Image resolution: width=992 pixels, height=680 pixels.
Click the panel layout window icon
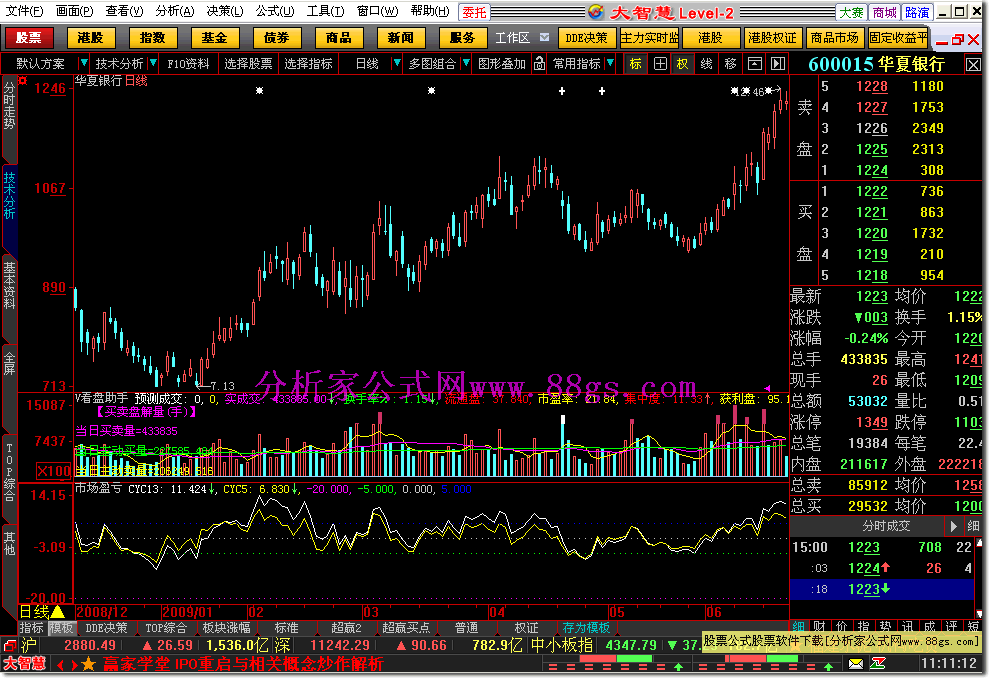(757, 64)
